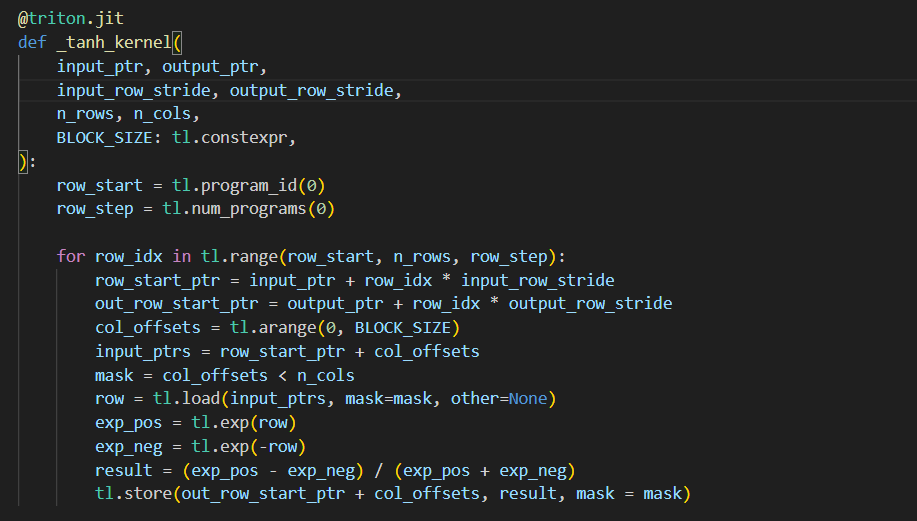This screenshot has width=917, height=521.
Task: Click the output_ptr parameter
Action: [210, 67]
